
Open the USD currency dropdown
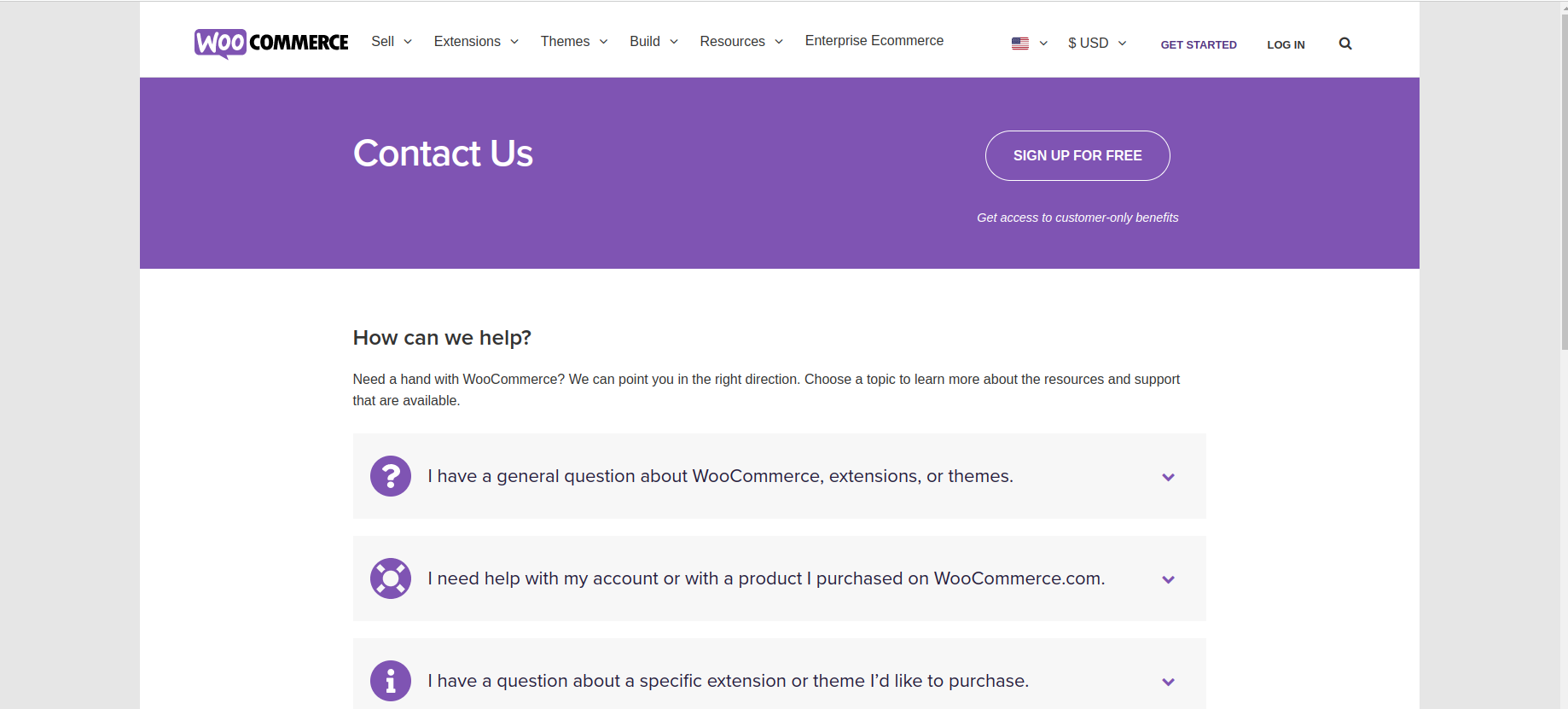(x=1097, y=43)
